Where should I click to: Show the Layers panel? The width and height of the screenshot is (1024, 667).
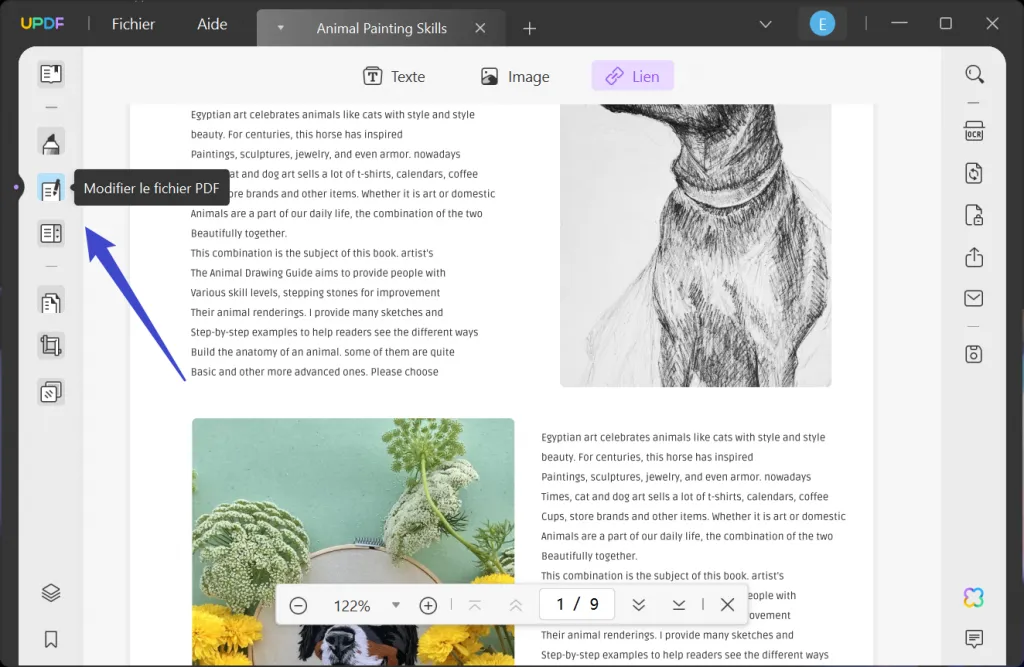(x=51, y=593)
